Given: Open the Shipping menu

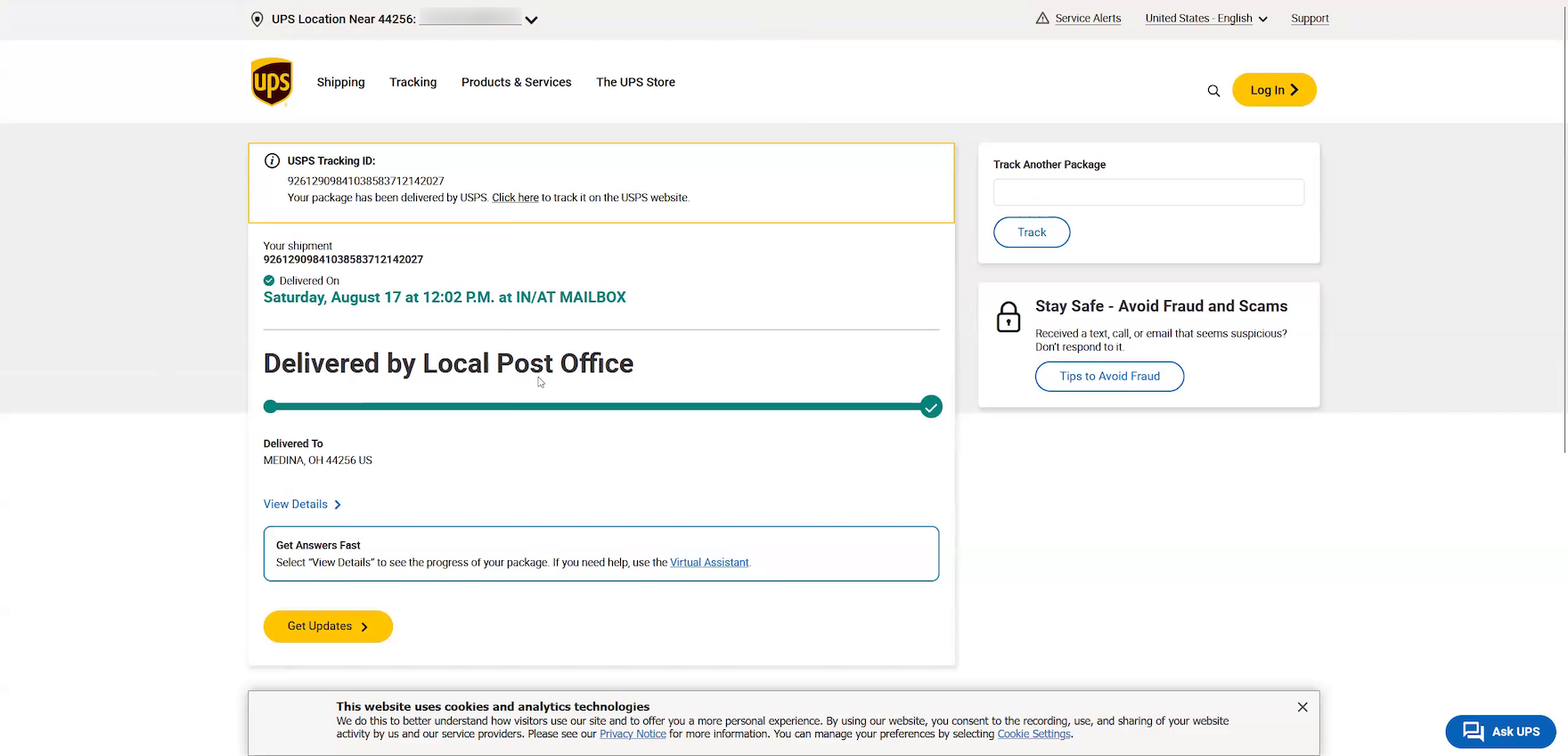Looking at the screenshot, I should (341, 82).
